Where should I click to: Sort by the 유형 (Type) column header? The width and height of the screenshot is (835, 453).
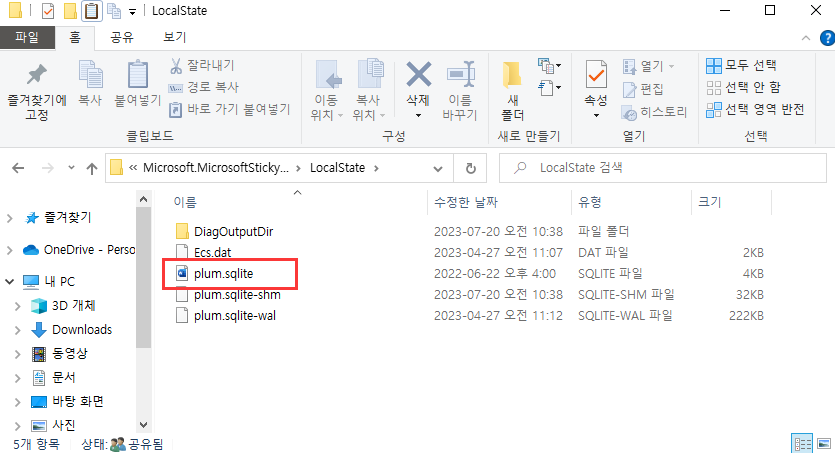(x=590, y=202)
